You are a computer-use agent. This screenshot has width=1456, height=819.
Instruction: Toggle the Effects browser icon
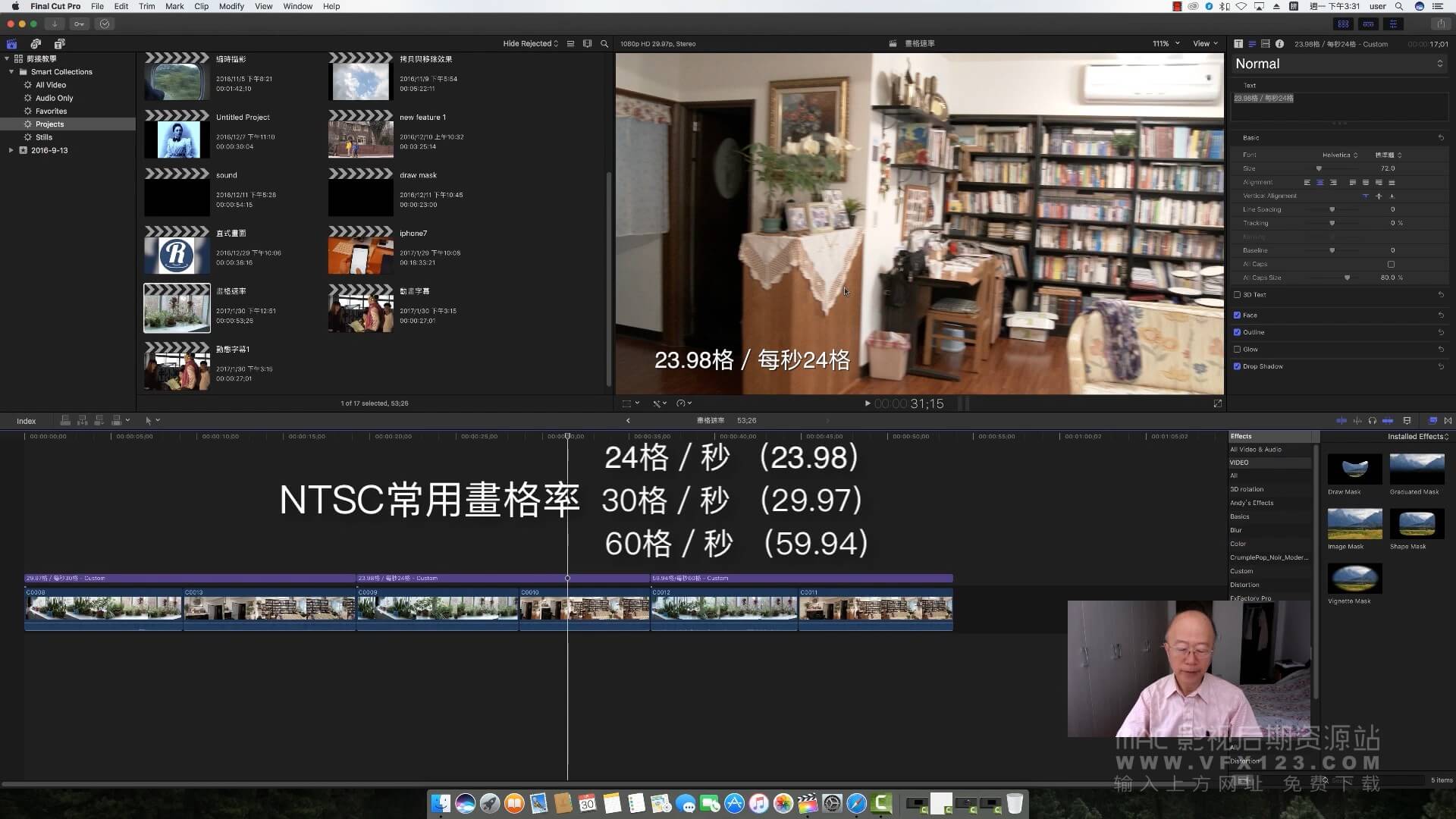tap(1433, 421)
